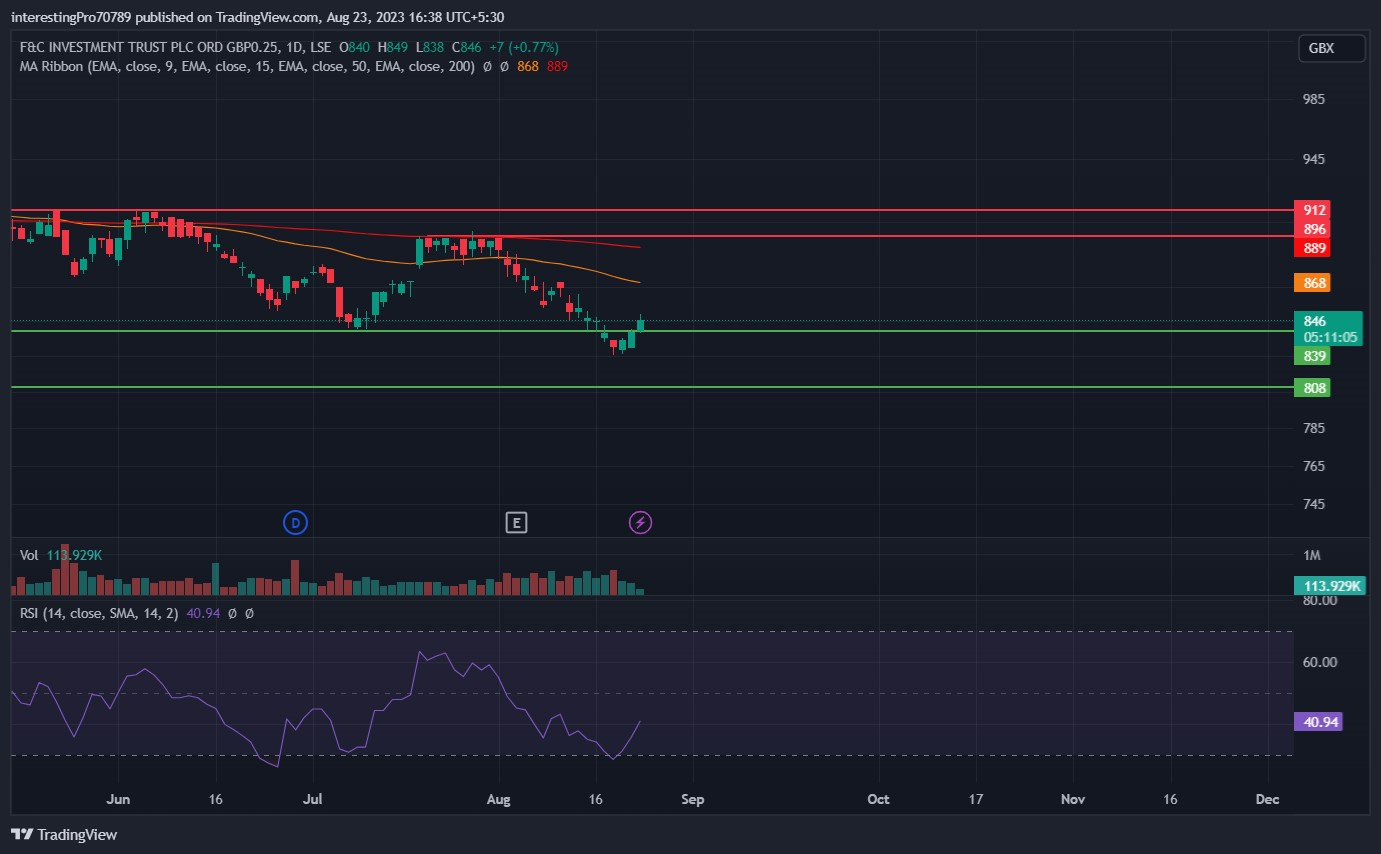Click the current price 846 label
Image resolution: width=1381 pixels, height=854 pixels.
pyautogui.click(x=1314, y=321)
